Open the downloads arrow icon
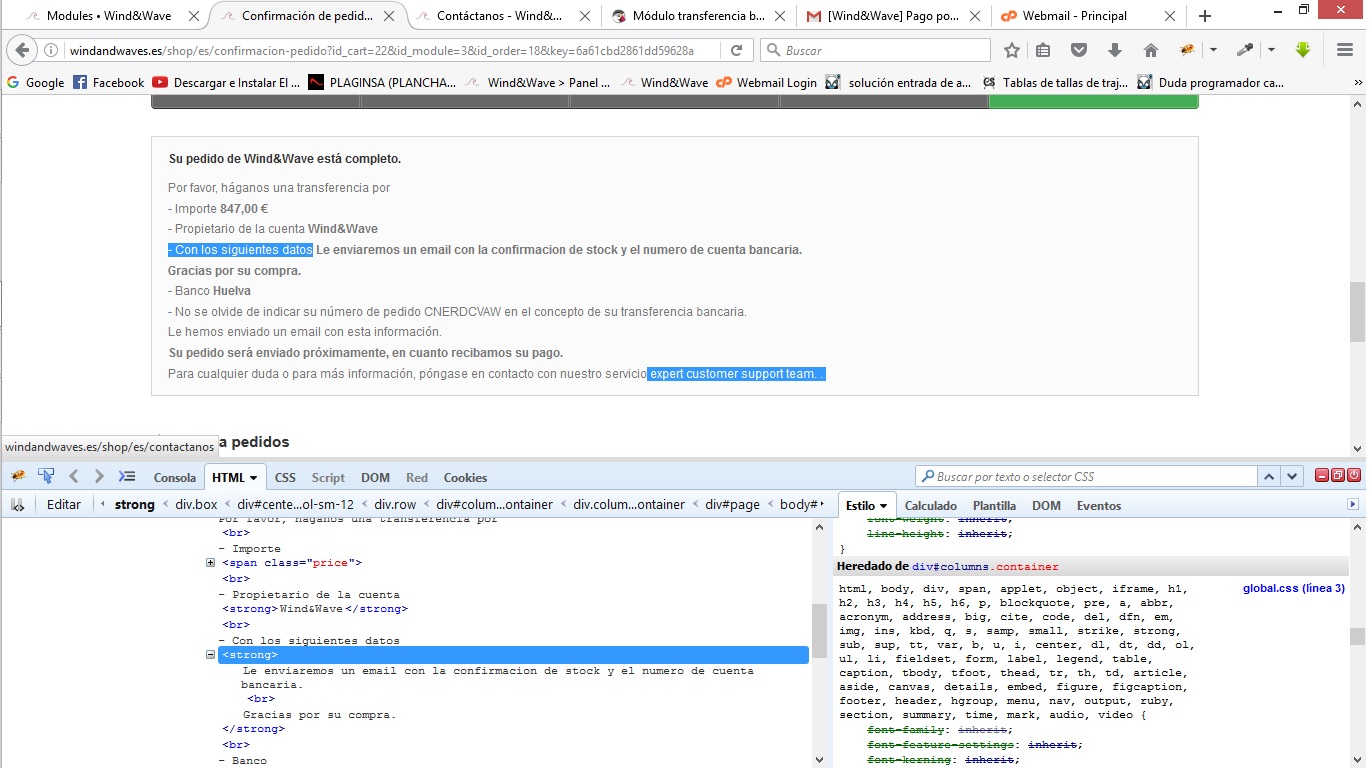Screen dimensions: 1370x768 pos(1115,50)
